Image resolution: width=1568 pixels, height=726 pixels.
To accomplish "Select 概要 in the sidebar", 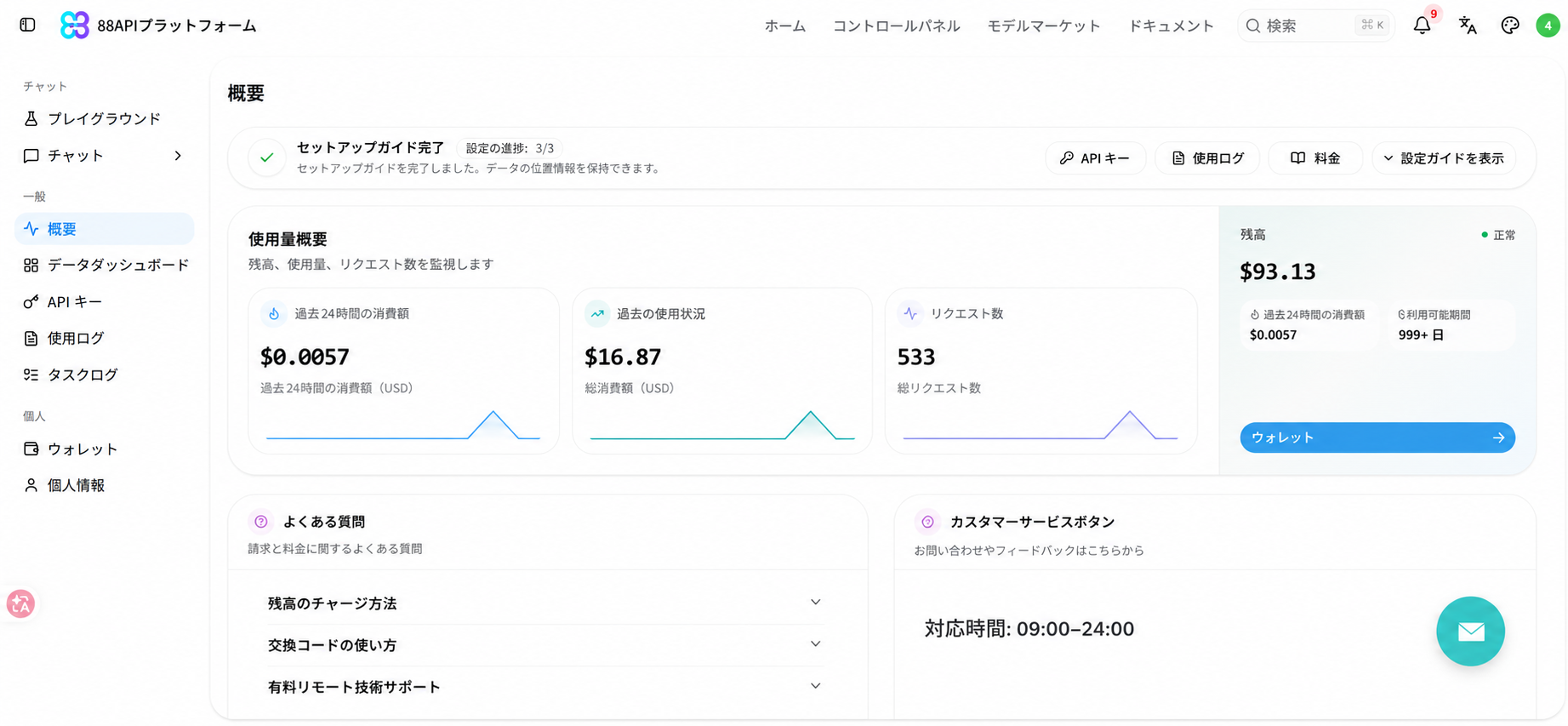I will click(104, 229).
